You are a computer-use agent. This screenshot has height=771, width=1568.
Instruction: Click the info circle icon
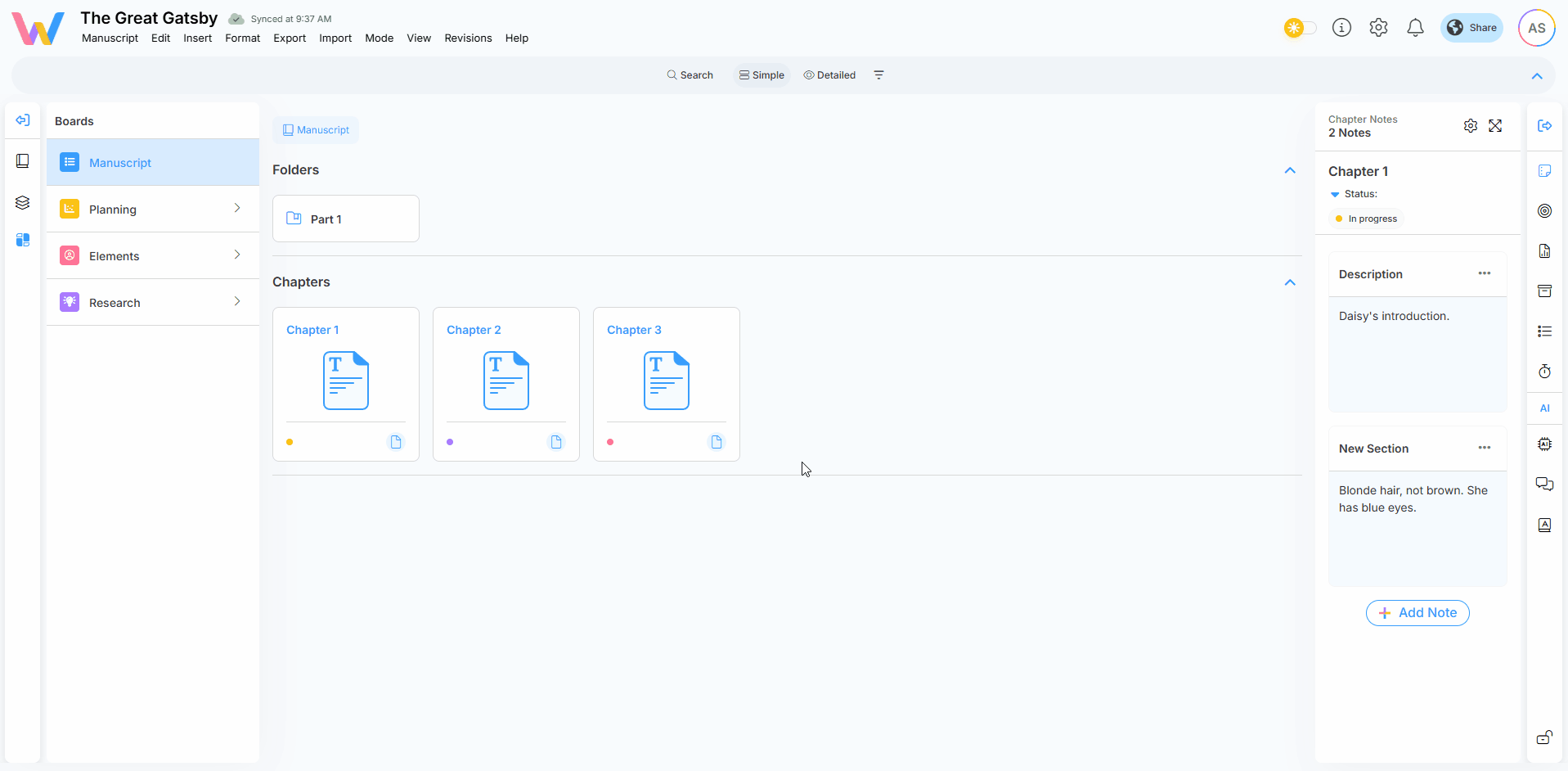click(x=1341, y=28)
